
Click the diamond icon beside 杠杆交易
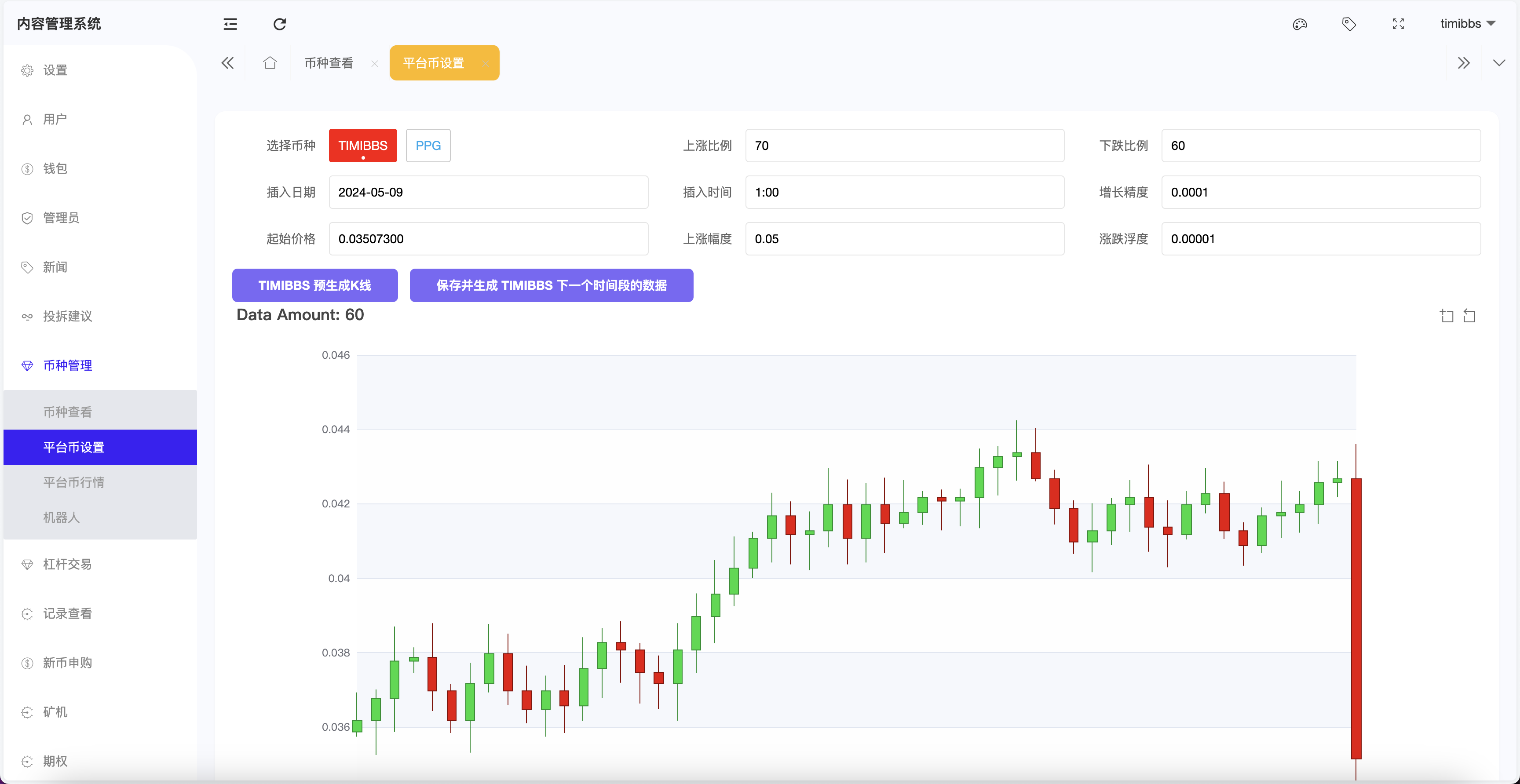pyautogui.click(x=27, y=565)
